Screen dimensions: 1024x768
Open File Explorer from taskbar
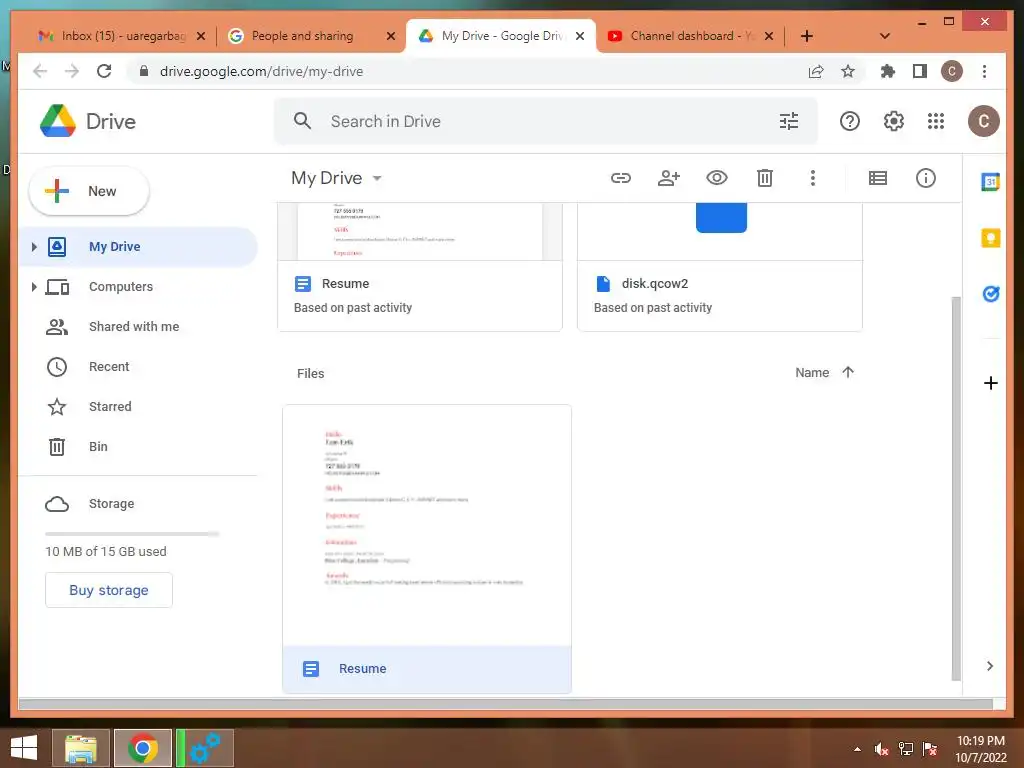click(81, 748)
